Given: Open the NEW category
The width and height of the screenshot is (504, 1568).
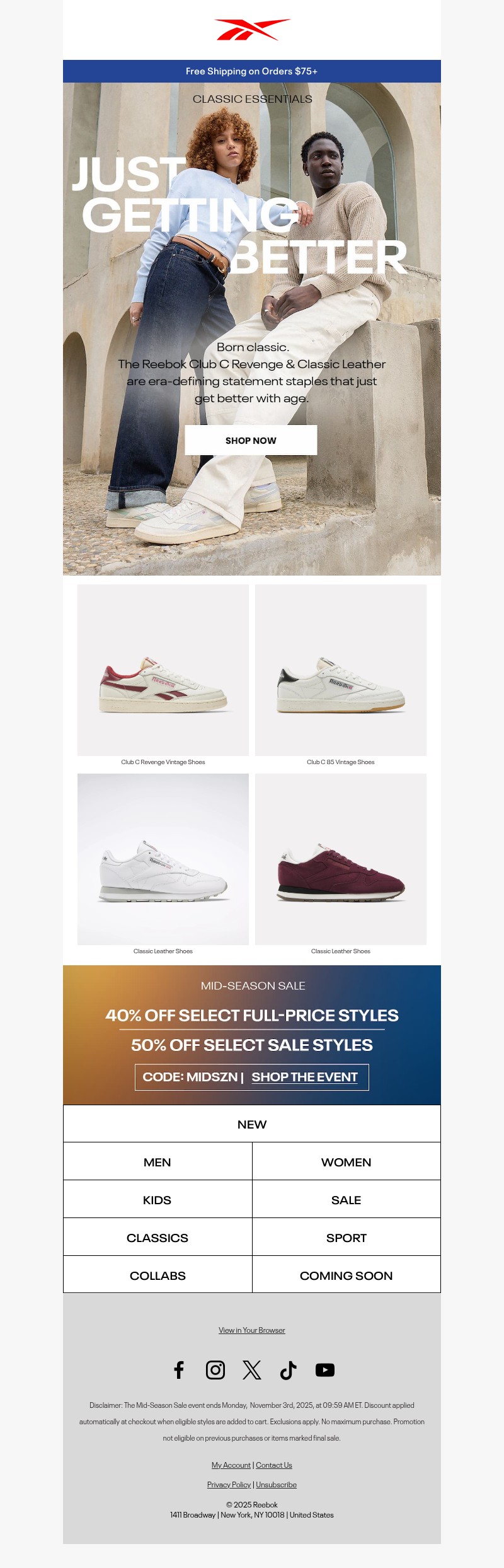Looking at the screenshot, I should (x=252, y=1124).
